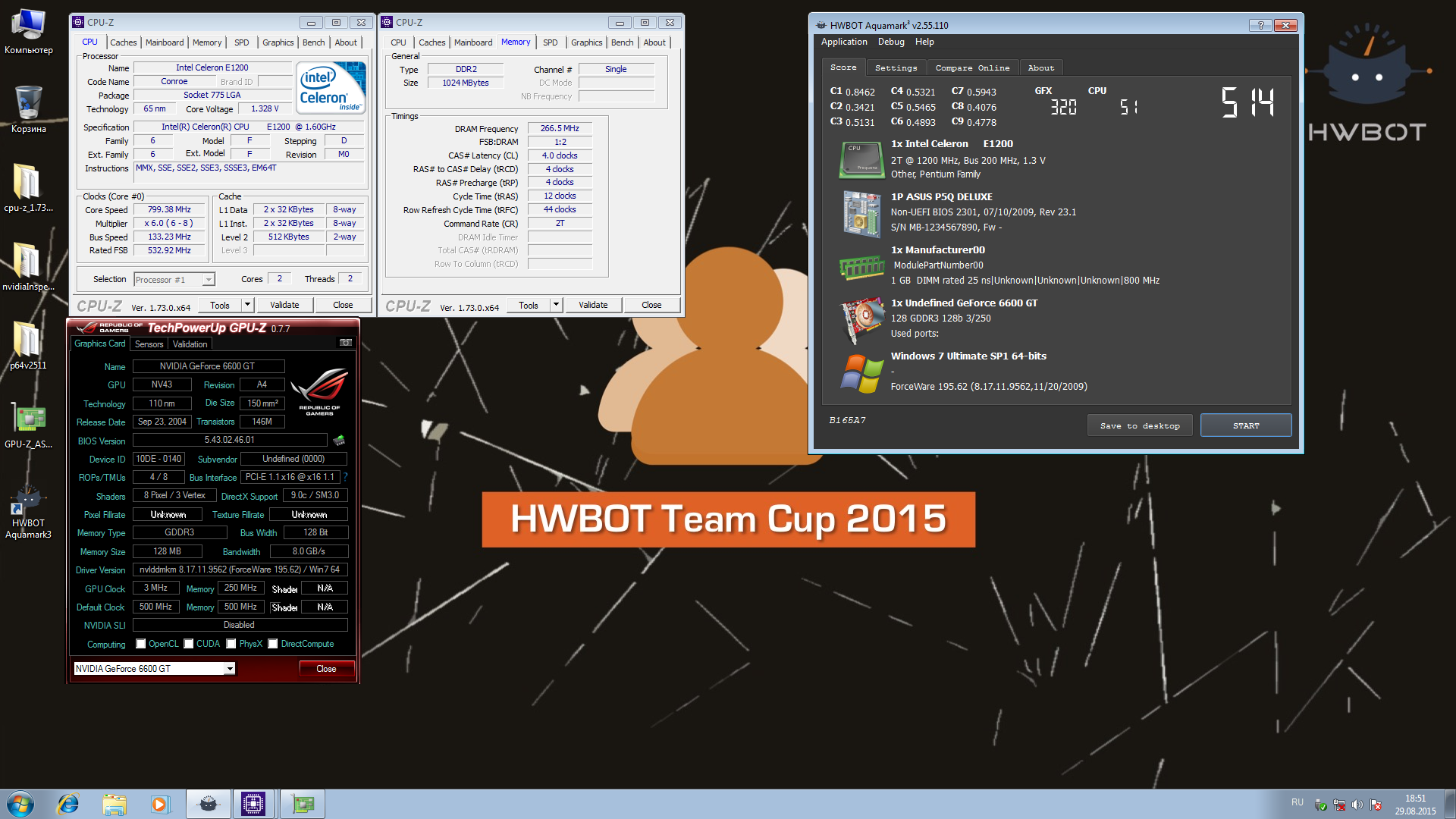Open the Caches tab in left CPU-Z
Screen dimensions: 1456x819
tap(123, 42)
